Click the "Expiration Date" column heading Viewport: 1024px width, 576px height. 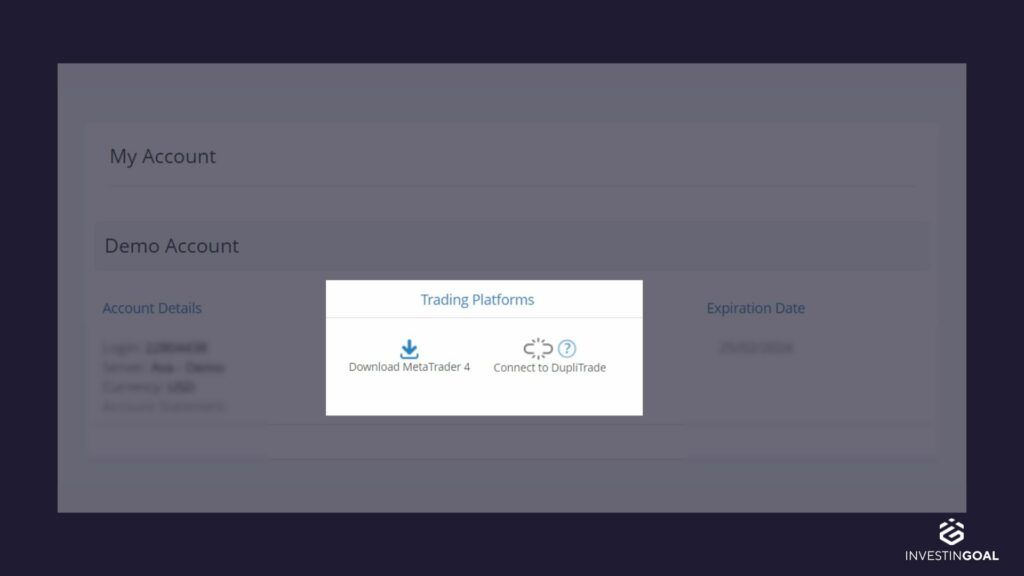tap(756, 308)
